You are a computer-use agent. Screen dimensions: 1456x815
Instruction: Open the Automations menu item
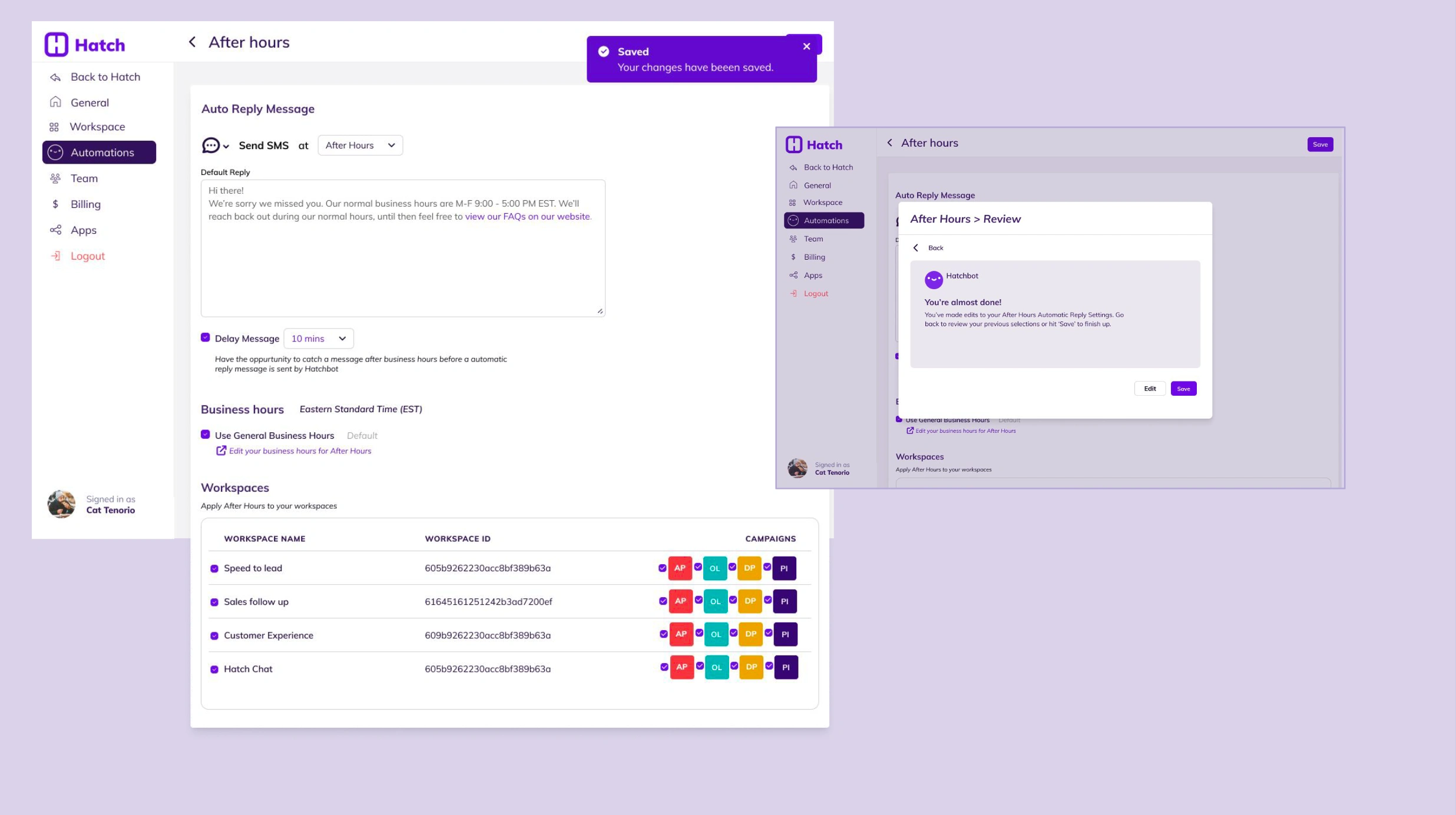click(x=99, y=153)
